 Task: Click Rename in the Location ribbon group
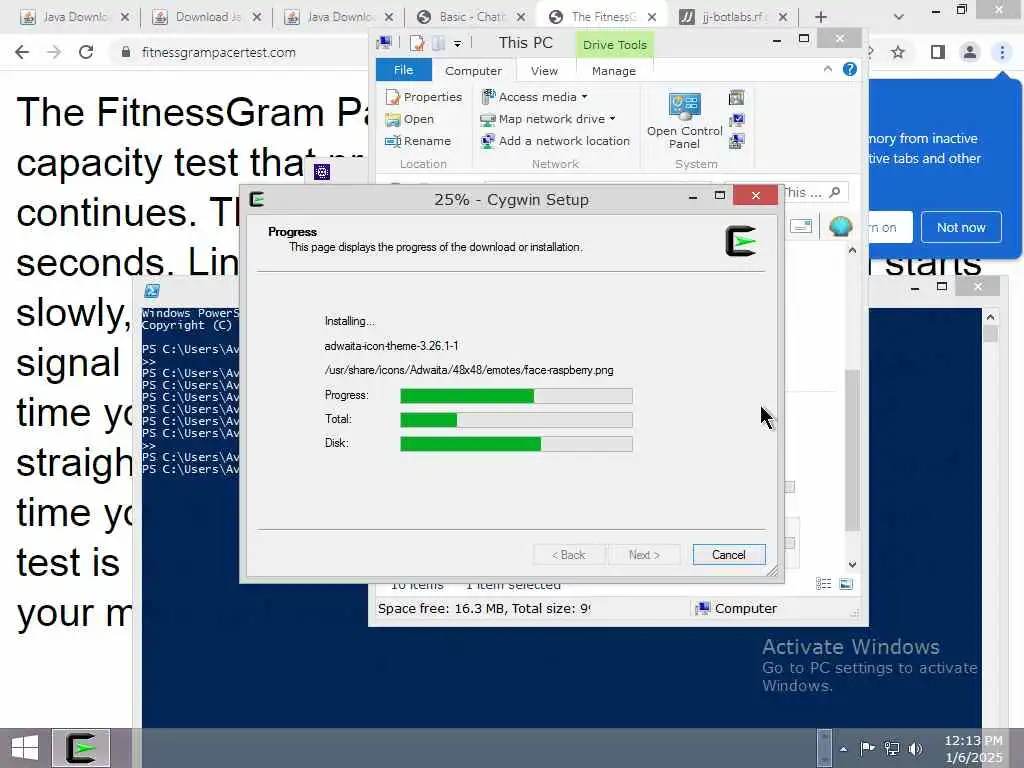tap(419, 141)
